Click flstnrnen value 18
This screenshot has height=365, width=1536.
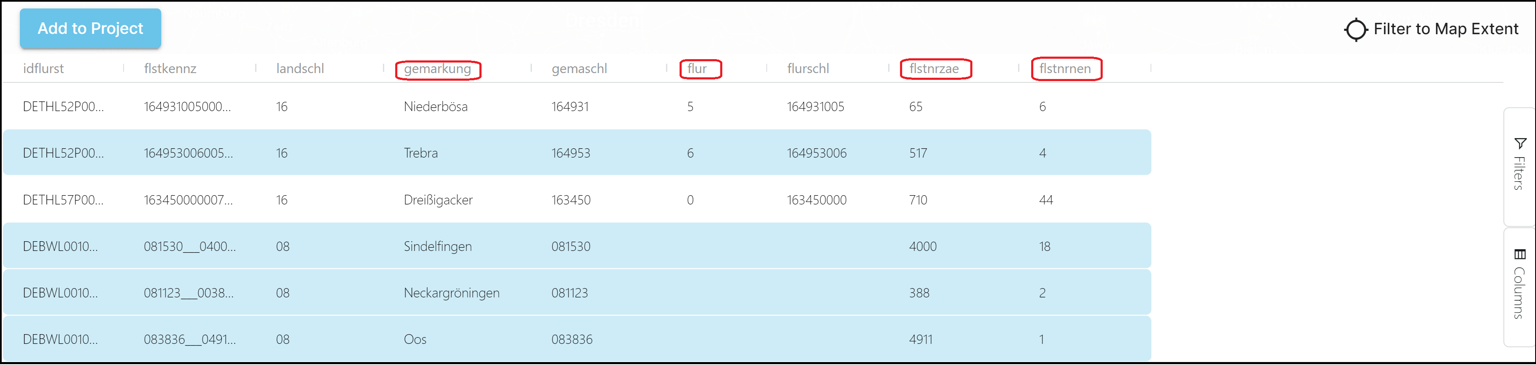coord(1045,246)
